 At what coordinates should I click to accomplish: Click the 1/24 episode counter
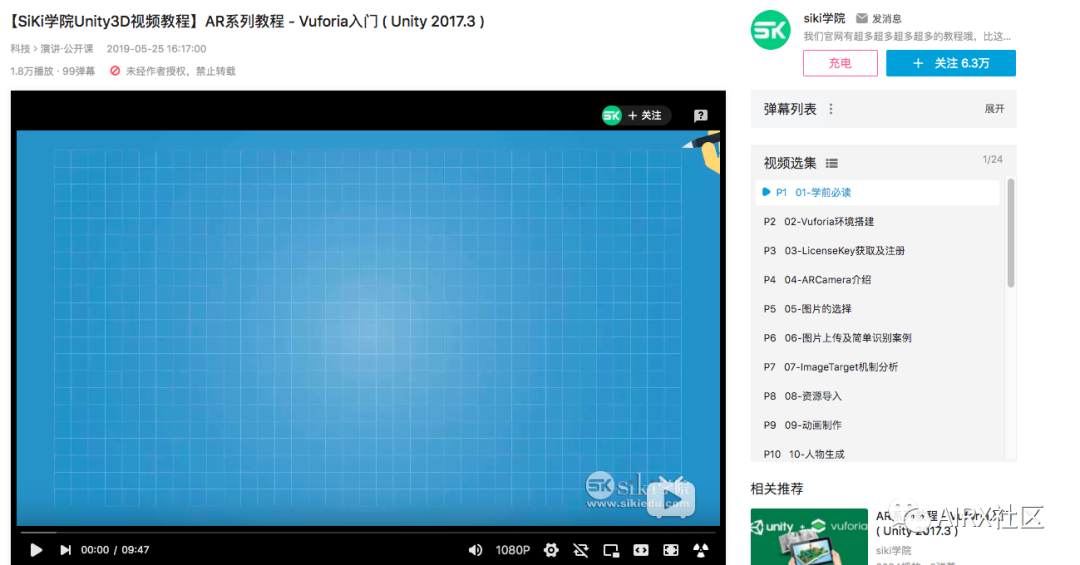point(993,159)
